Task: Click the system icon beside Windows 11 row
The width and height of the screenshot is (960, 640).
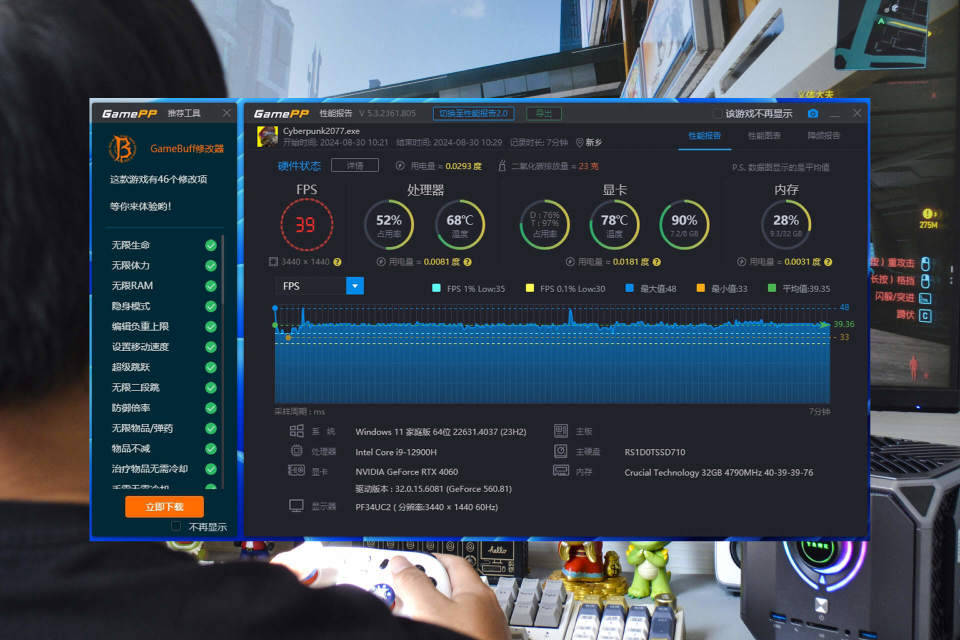Action: [296, 431]
